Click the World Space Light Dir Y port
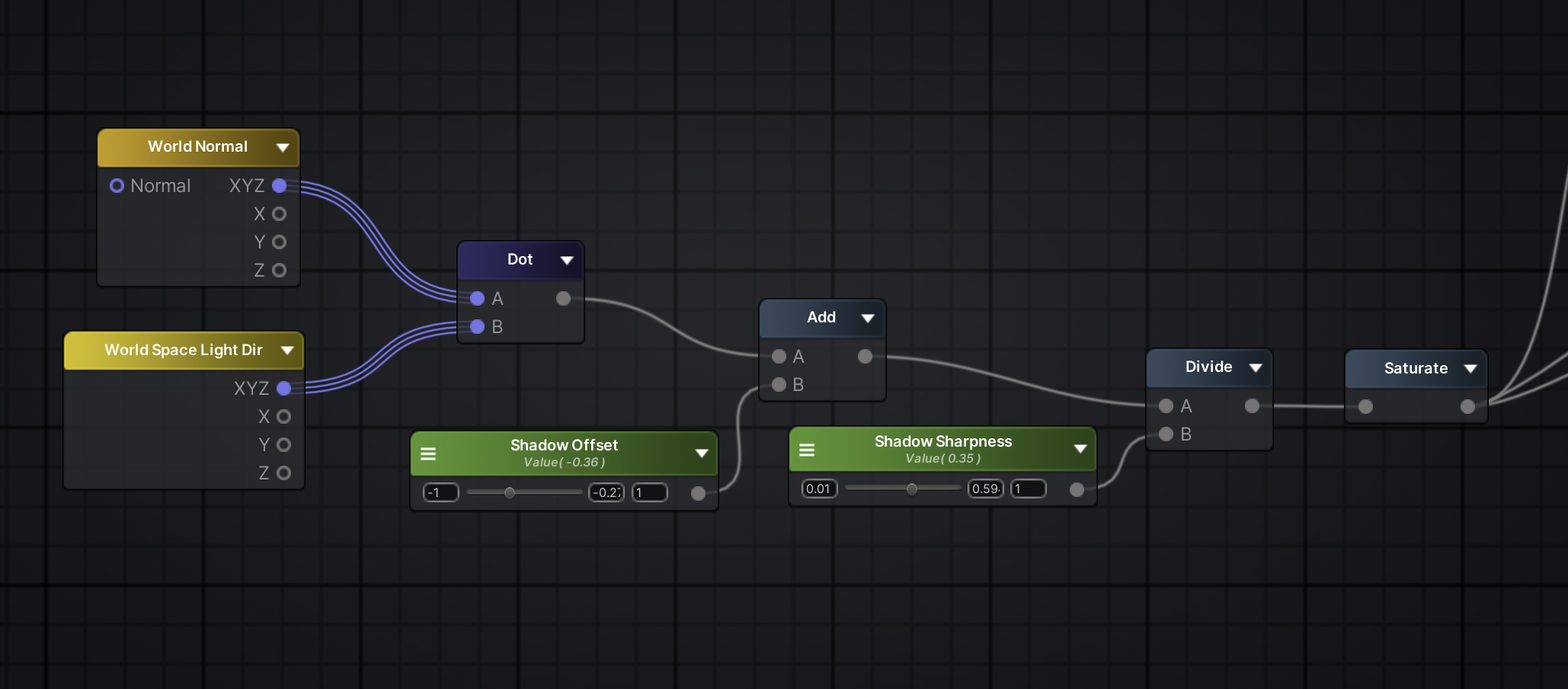The width and height of the screenshot is (1568, 689). (x=283, y=445)
